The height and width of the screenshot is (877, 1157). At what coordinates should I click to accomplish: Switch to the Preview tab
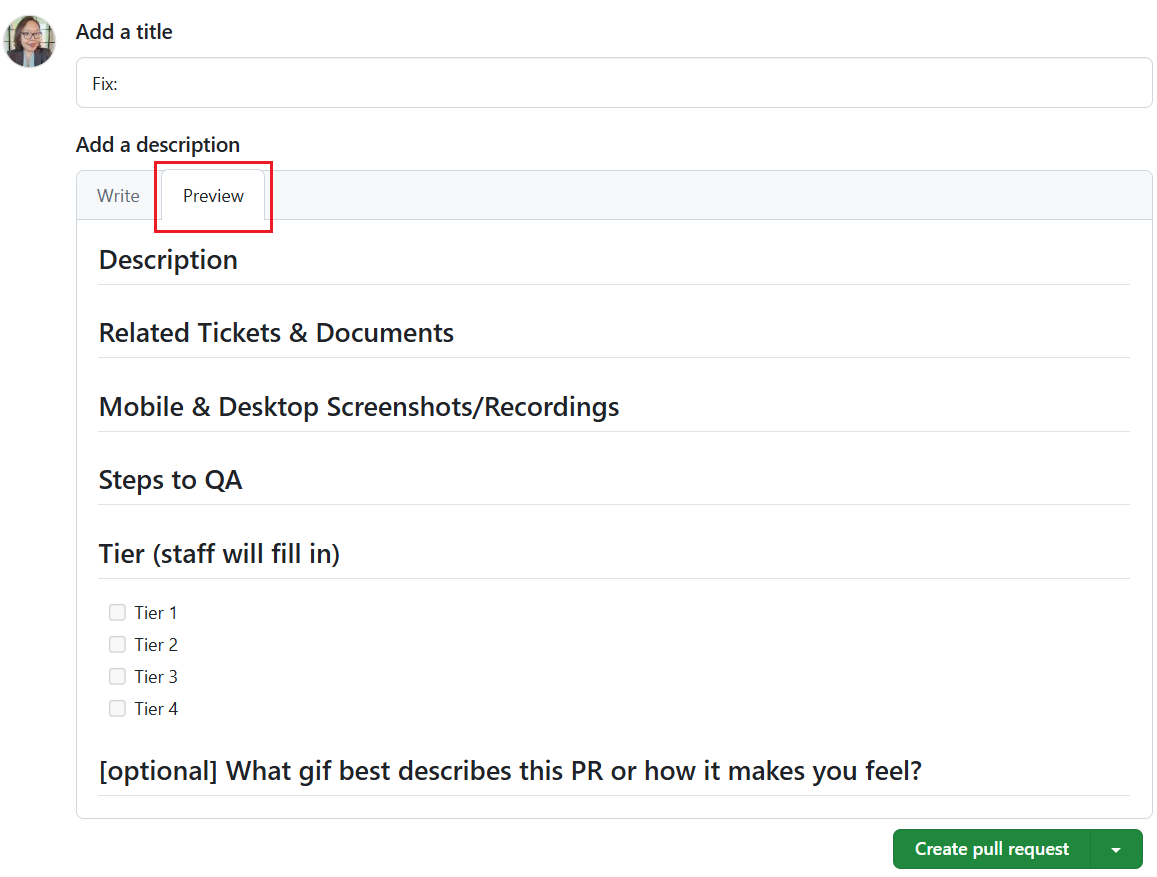[212, 195]
